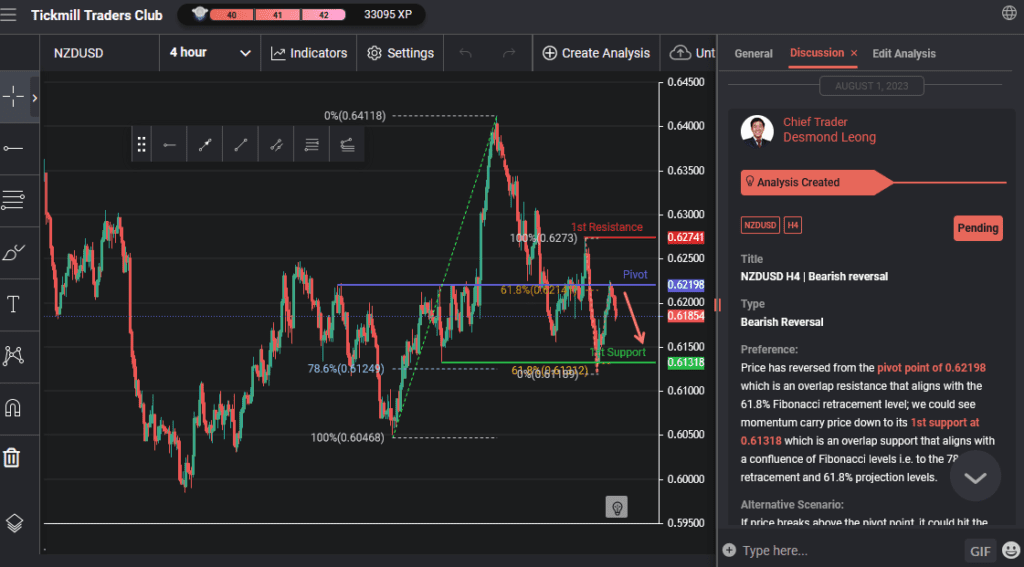Grab the floating line toolbar drag handle
The height and width of the screenshot is (567, 1024).
pyautogui.click(x=141, y=145)
